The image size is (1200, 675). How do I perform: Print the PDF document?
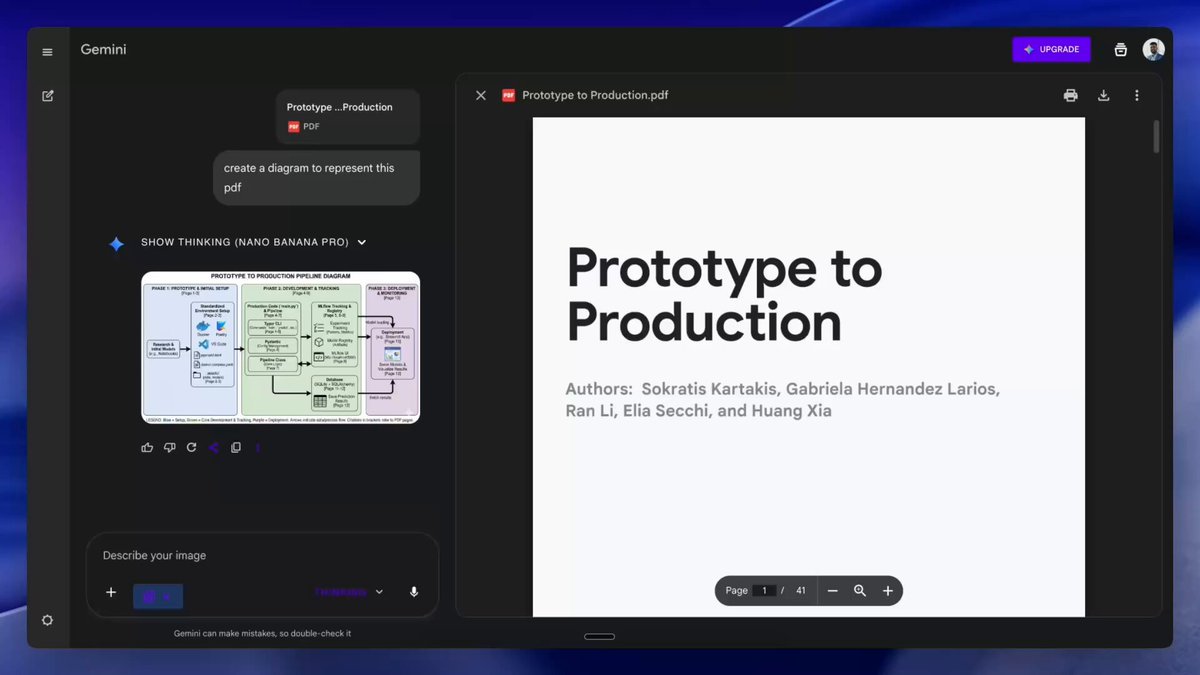1071,95
